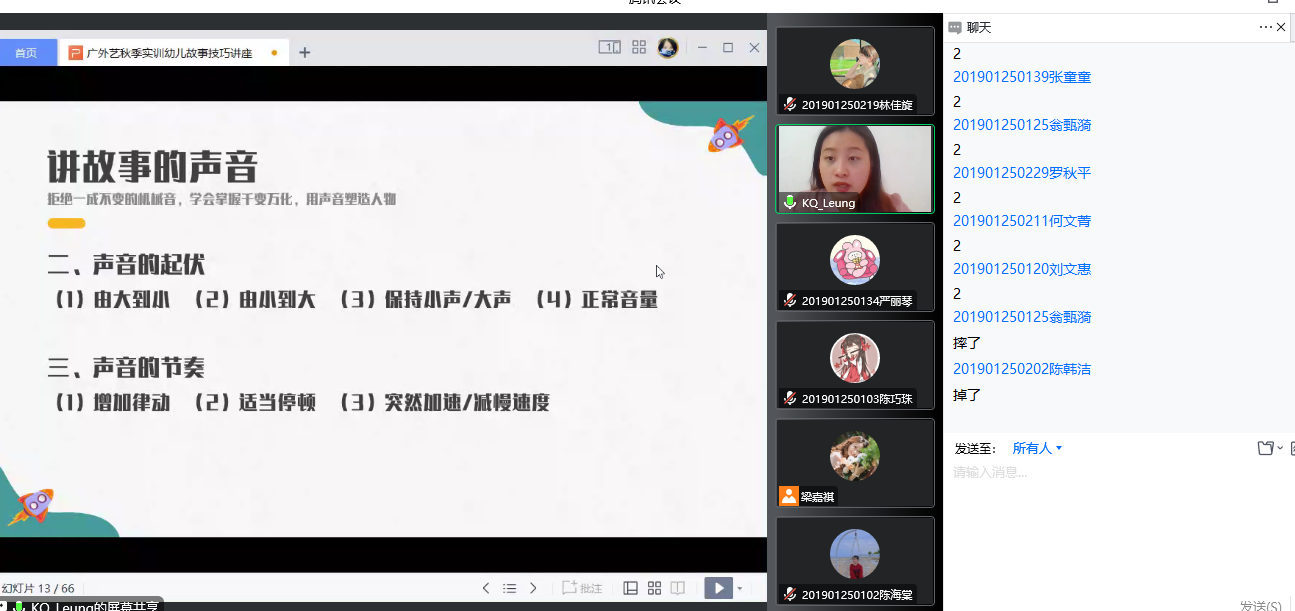The image size is (1295, 611).
Task: Toggle 201901250219林佳旋's microphone icon
Action: [x=789, y=105]
